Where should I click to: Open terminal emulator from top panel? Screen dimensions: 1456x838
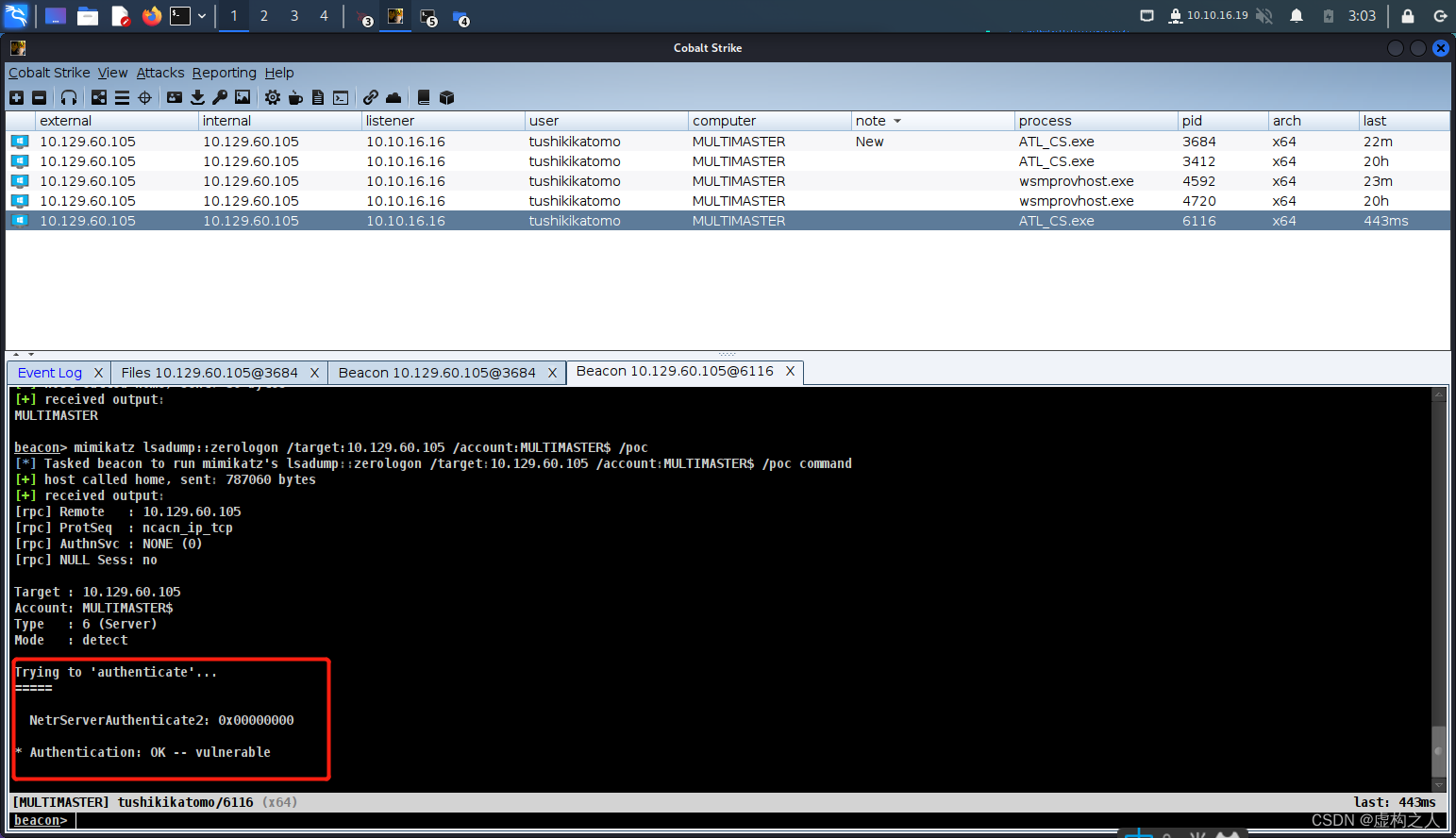click(x=180, y=16)
